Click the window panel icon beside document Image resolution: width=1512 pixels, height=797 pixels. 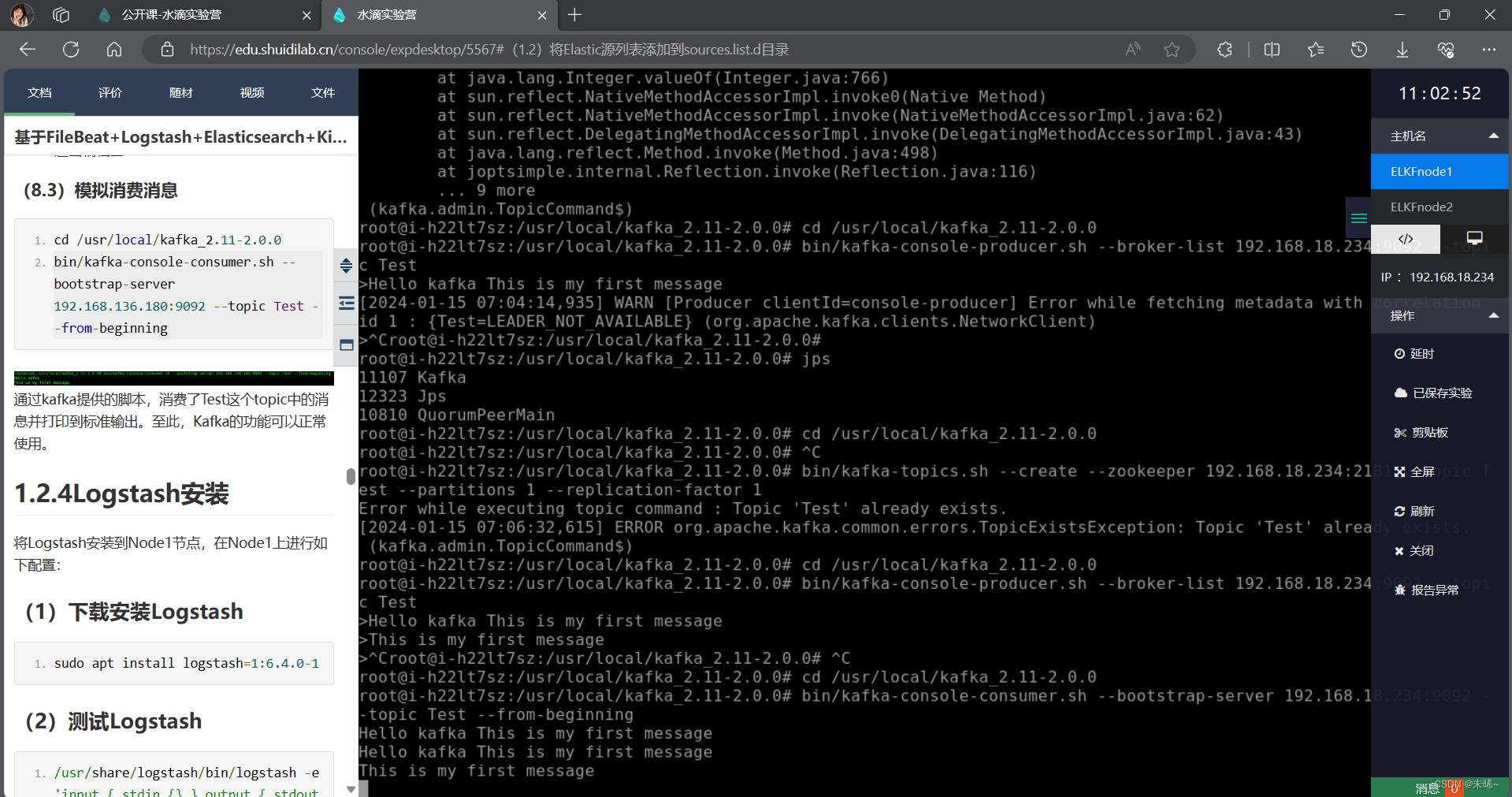coord(346,344)
